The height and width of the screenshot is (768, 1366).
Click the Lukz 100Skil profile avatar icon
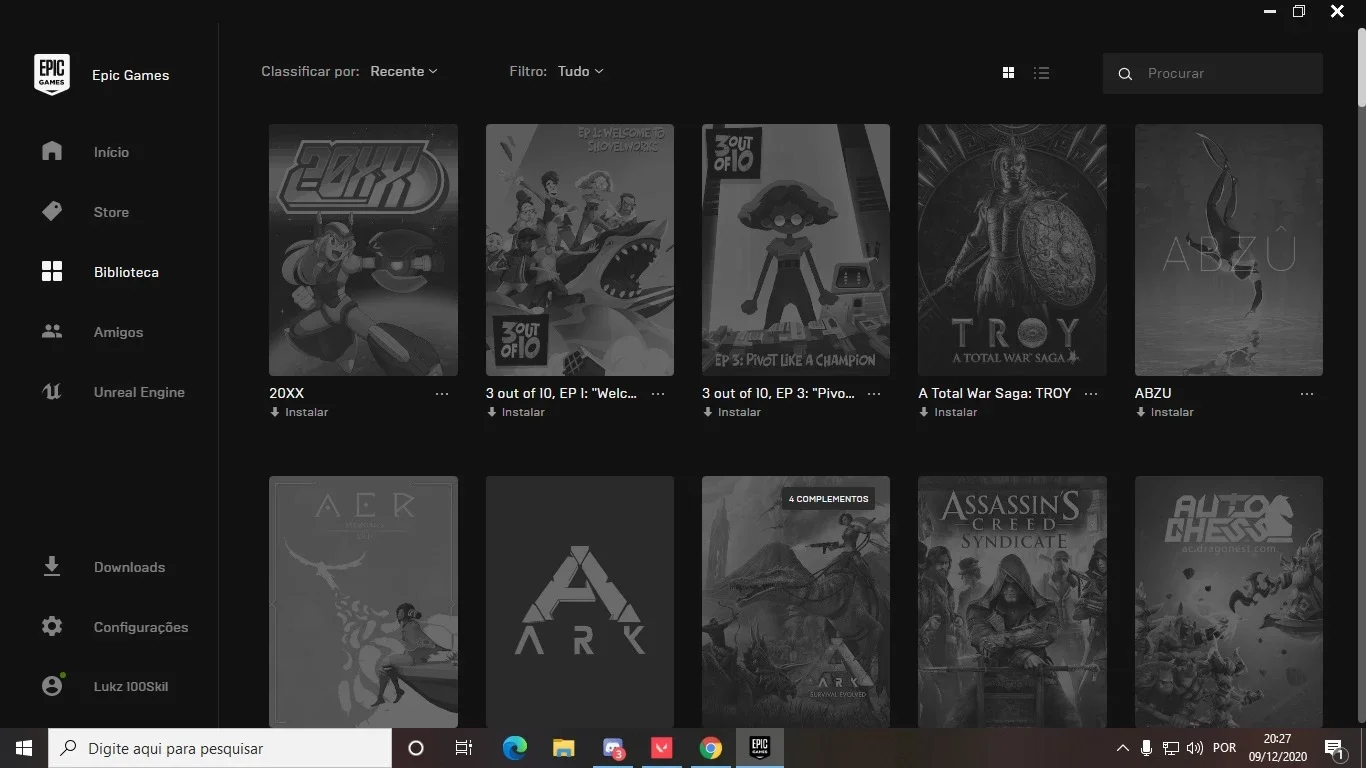(x=53, y=685)
